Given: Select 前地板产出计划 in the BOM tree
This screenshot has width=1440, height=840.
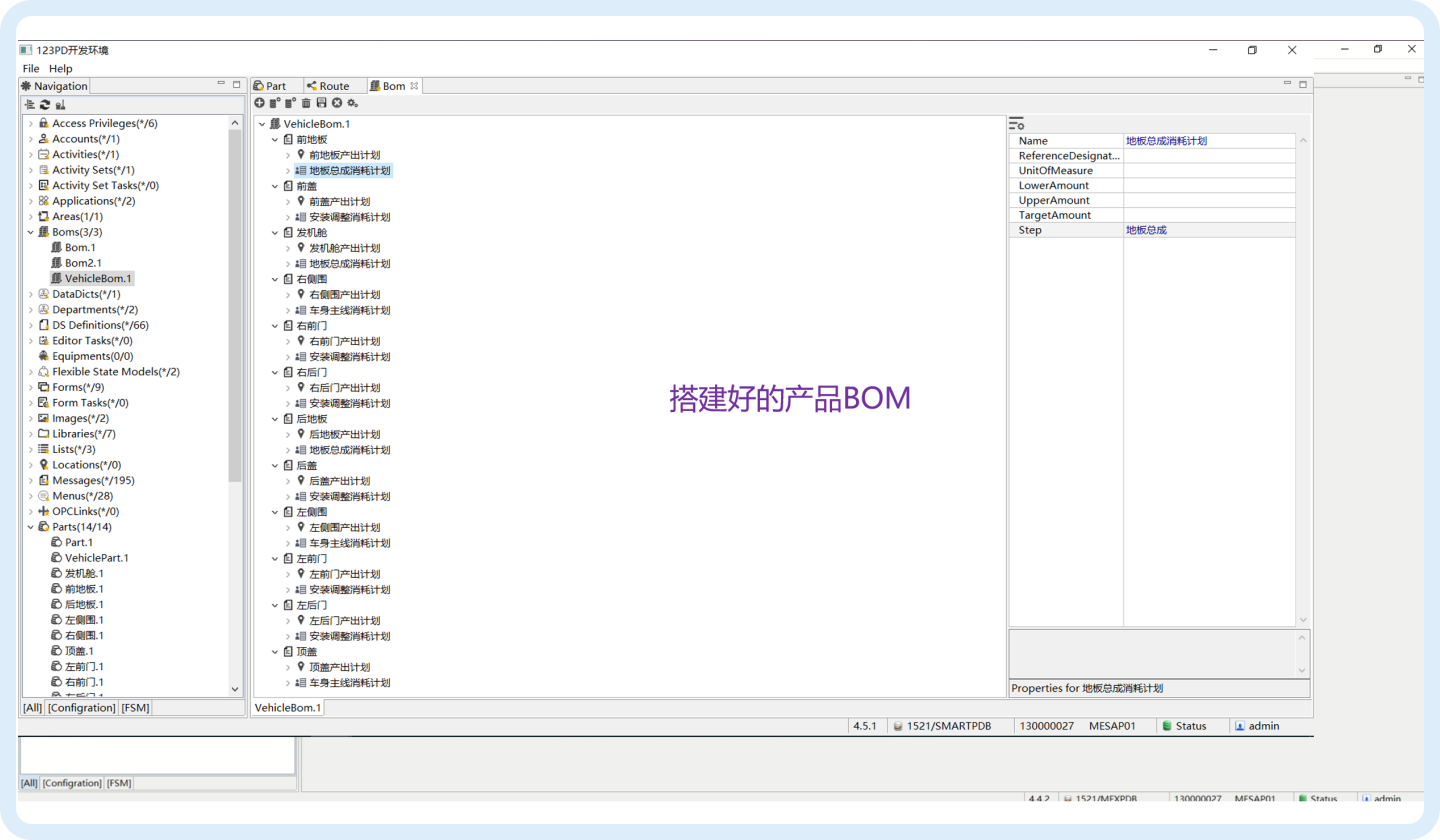Looking at the screenshot, I should click(x=345, y=155).
